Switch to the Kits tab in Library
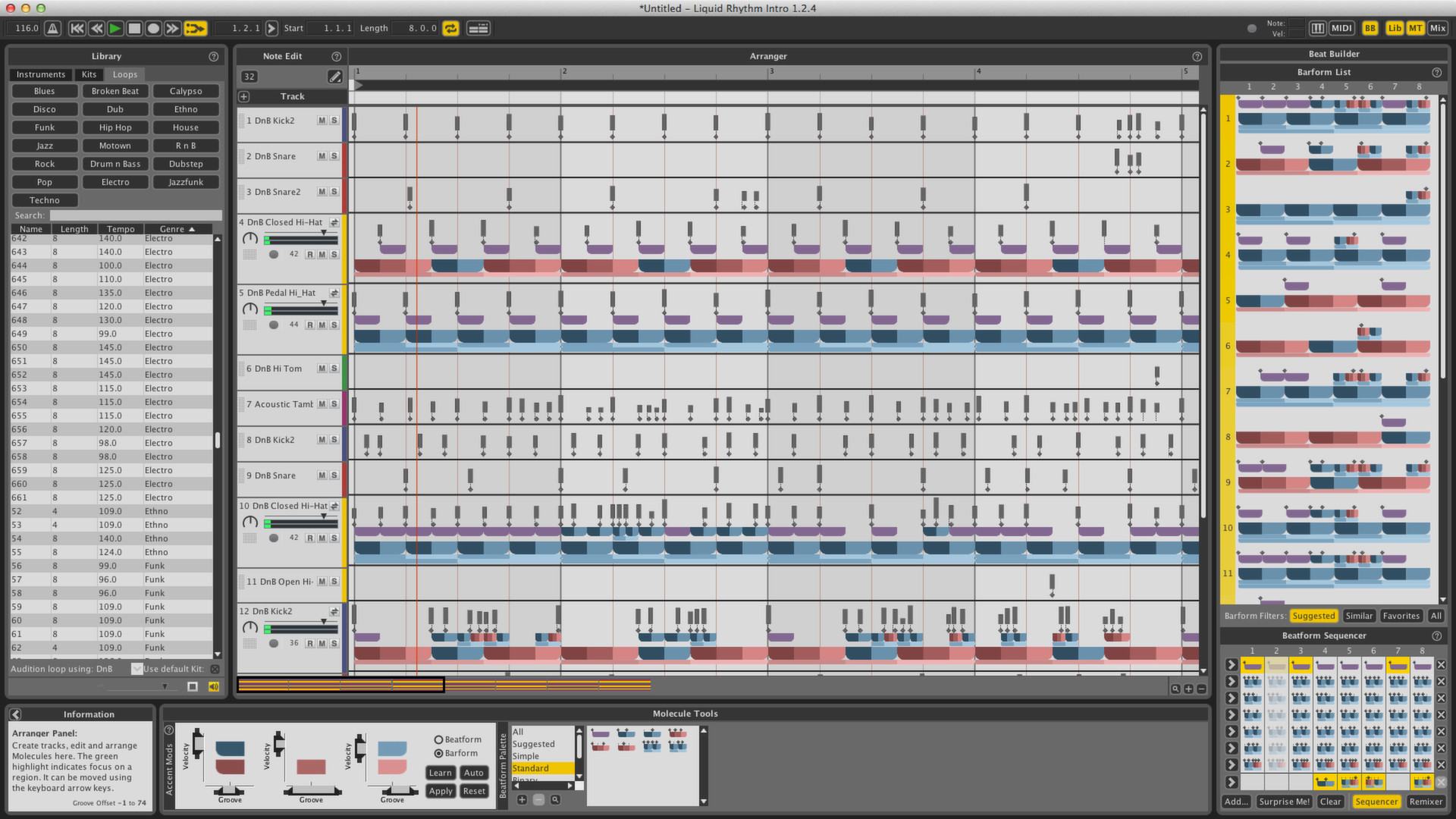The width and height of the screenshot is (1456, 819). pos(89,74)
